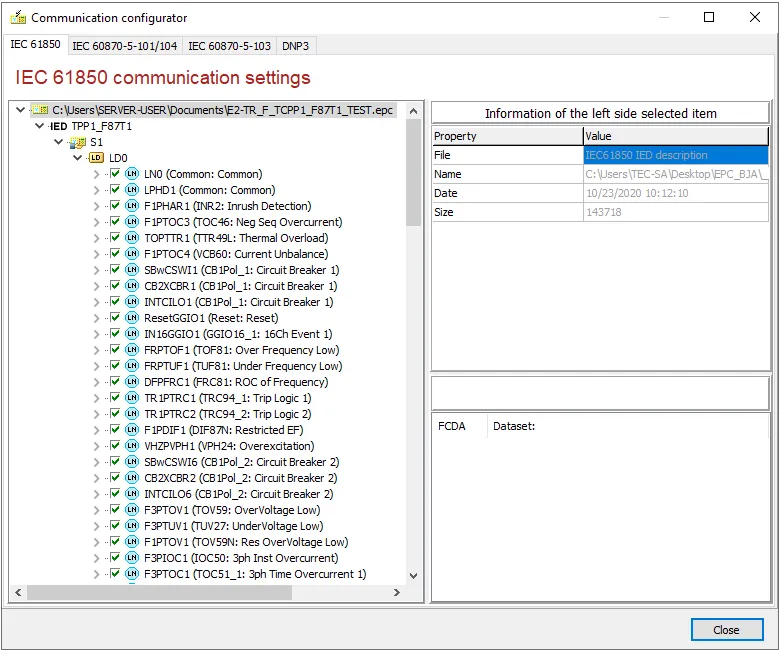The width and height of the screenshot is (779, 650).
Task: Click the LD icon next to LD0
Action: (x=96, y=158)
